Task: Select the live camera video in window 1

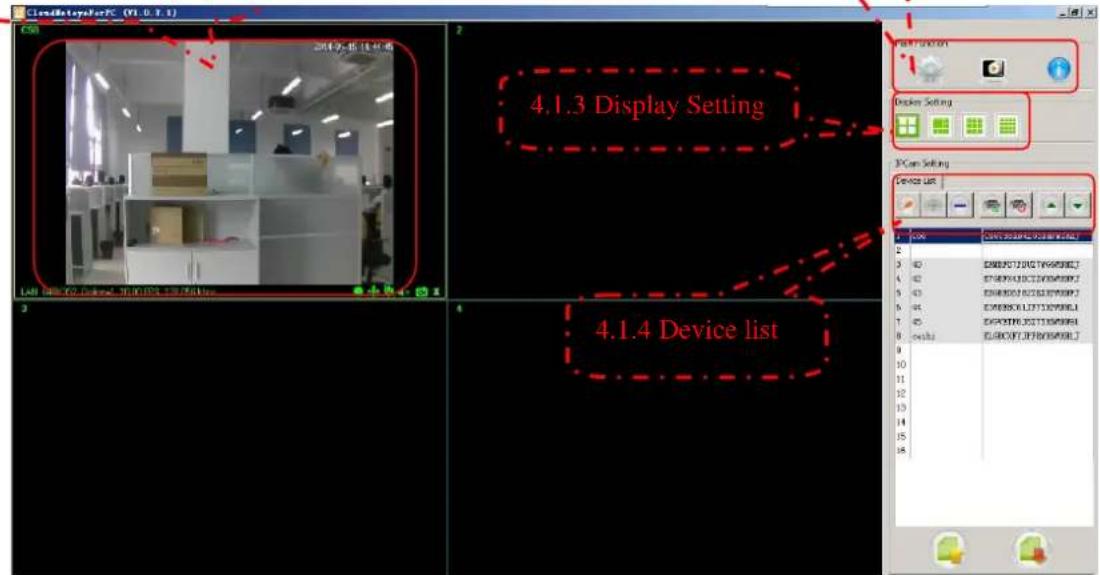Action: [x=229, y=162]
